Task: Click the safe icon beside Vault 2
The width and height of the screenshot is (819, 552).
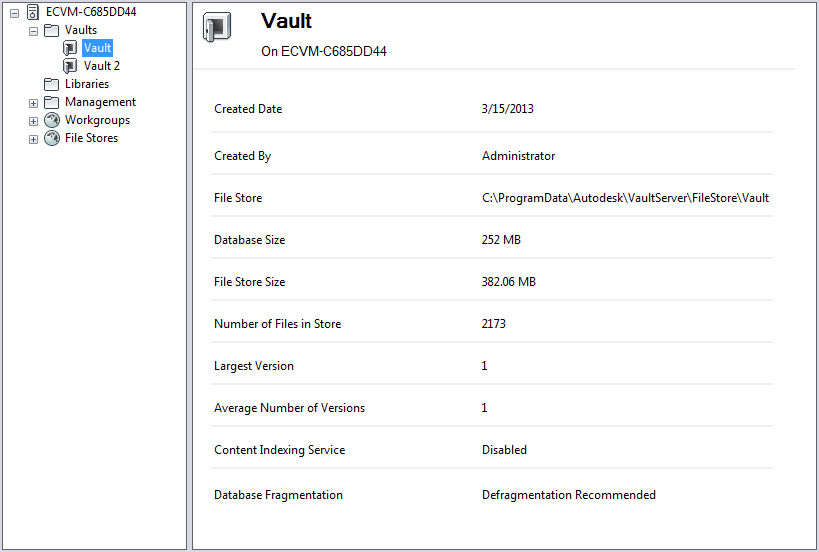Action: (x=70, y=66)
